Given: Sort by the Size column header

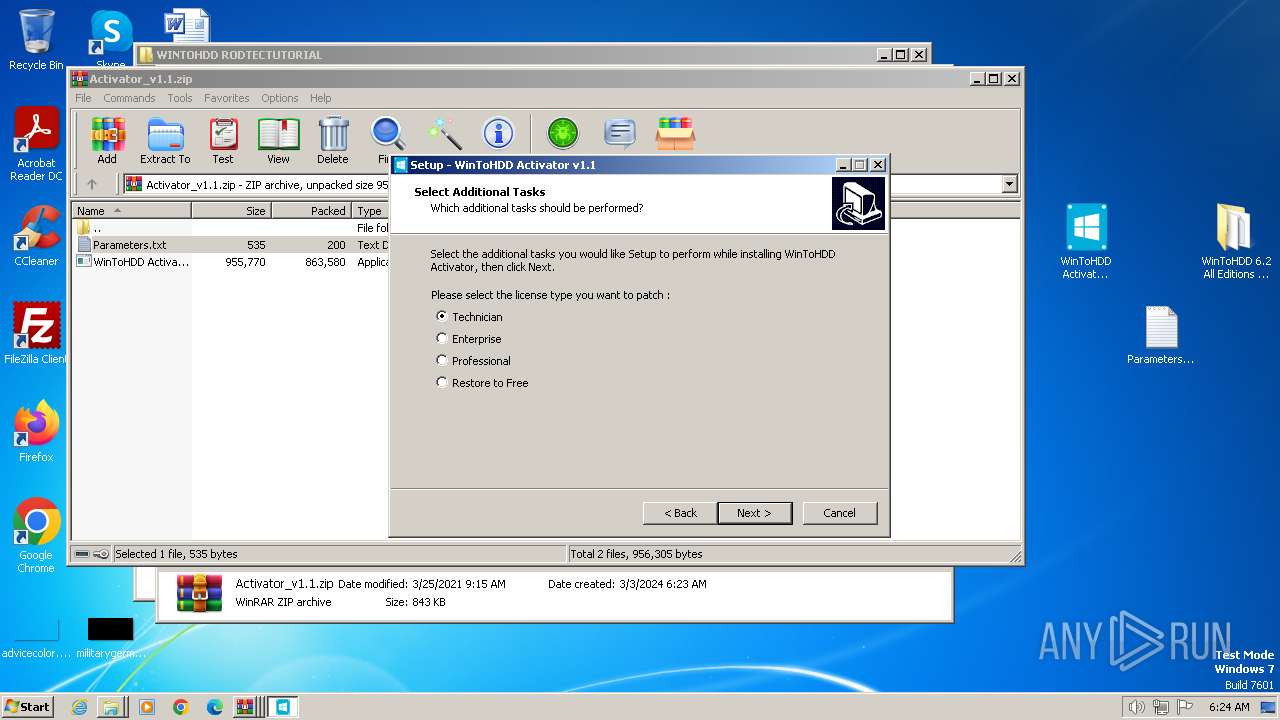Looking at the screenshot, I should [231, 211].
